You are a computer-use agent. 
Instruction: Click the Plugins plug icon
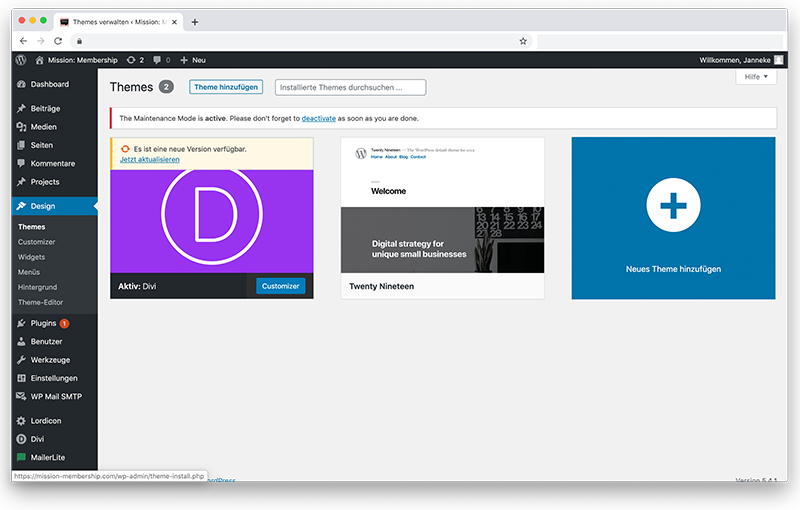pos(21,323)
